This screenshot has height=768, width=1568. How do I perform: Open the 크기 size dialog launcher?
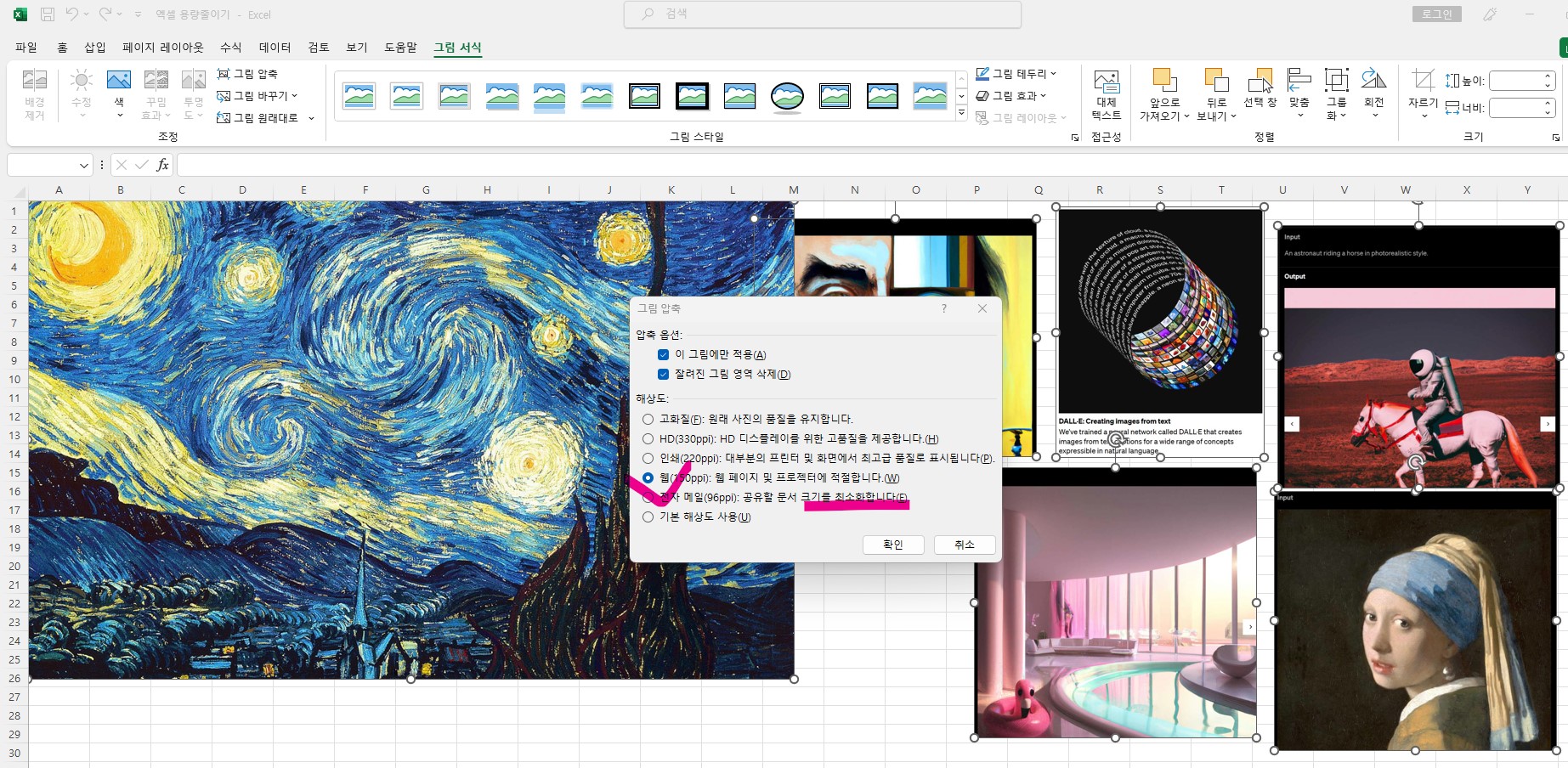pyautogui.click(x=1556, y=137)
